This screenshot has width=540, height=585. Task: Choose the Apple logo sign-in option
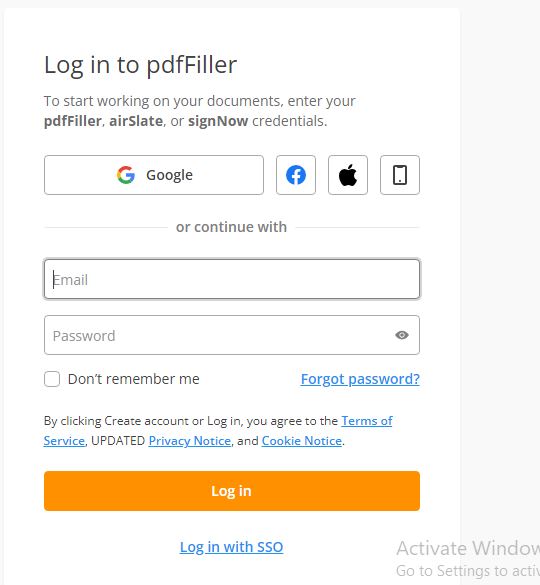[x=348, y=175]
